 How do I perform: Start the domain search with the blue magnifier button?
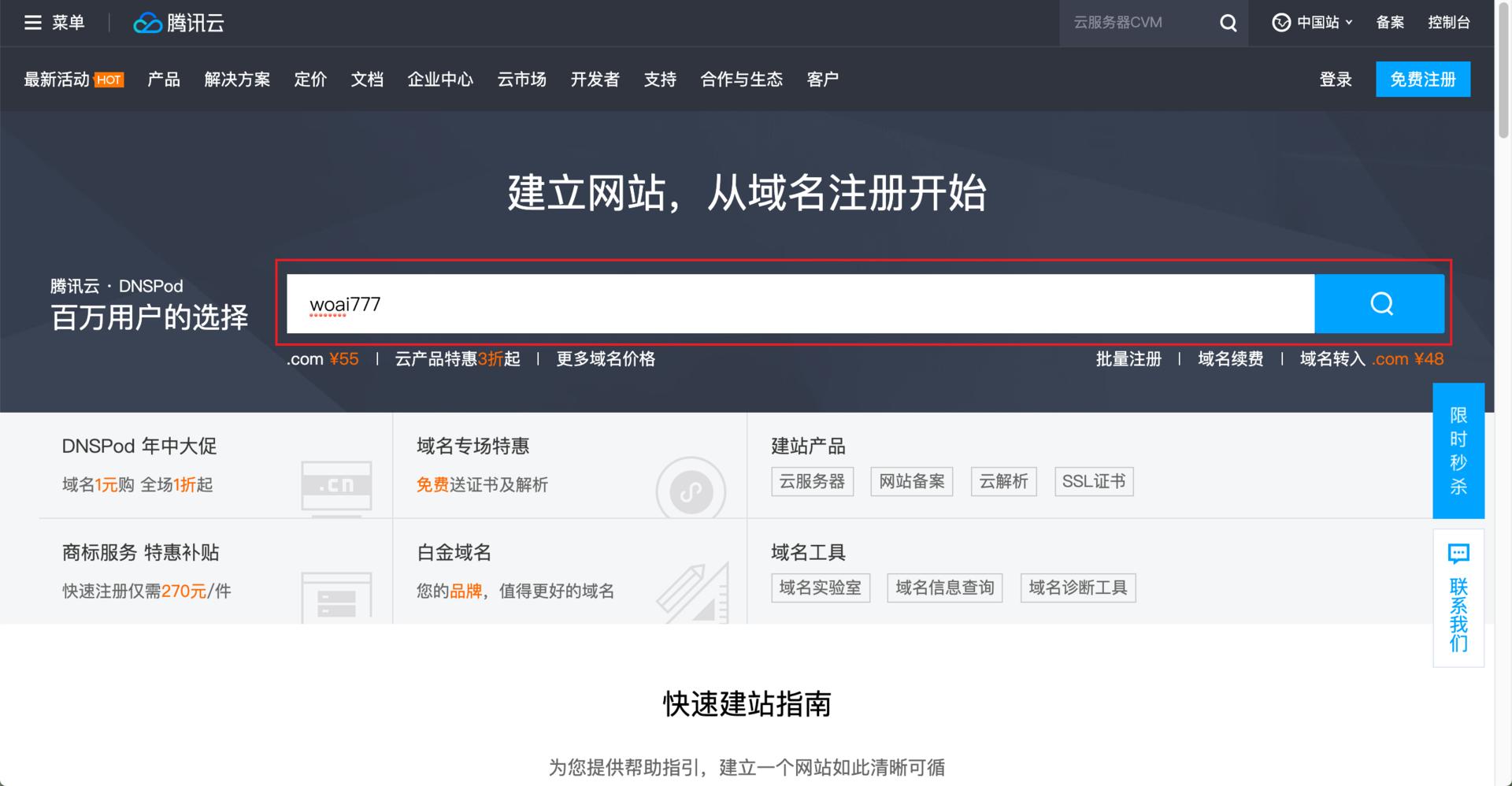(x=1380, y=303)
